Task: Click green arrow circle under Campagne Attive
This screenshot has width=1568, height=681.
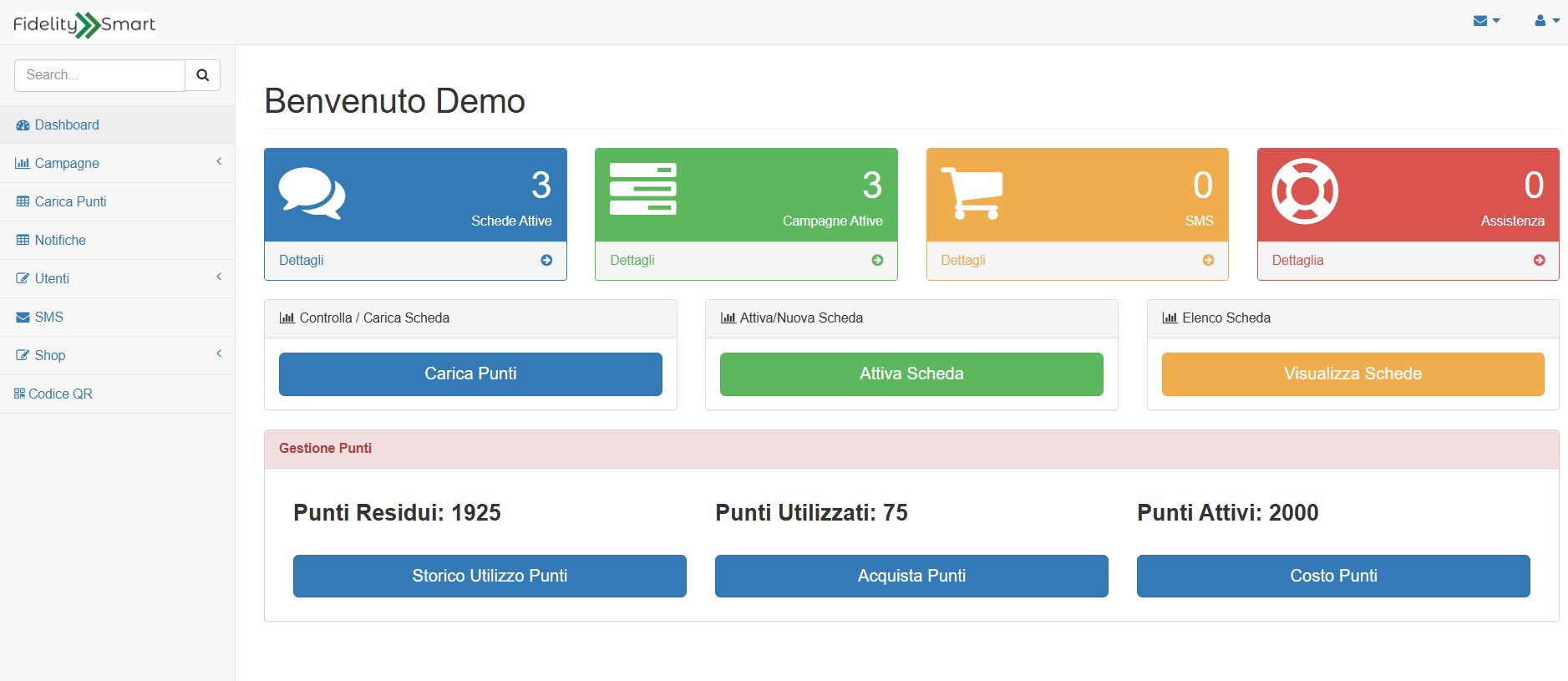Action: 877,261
